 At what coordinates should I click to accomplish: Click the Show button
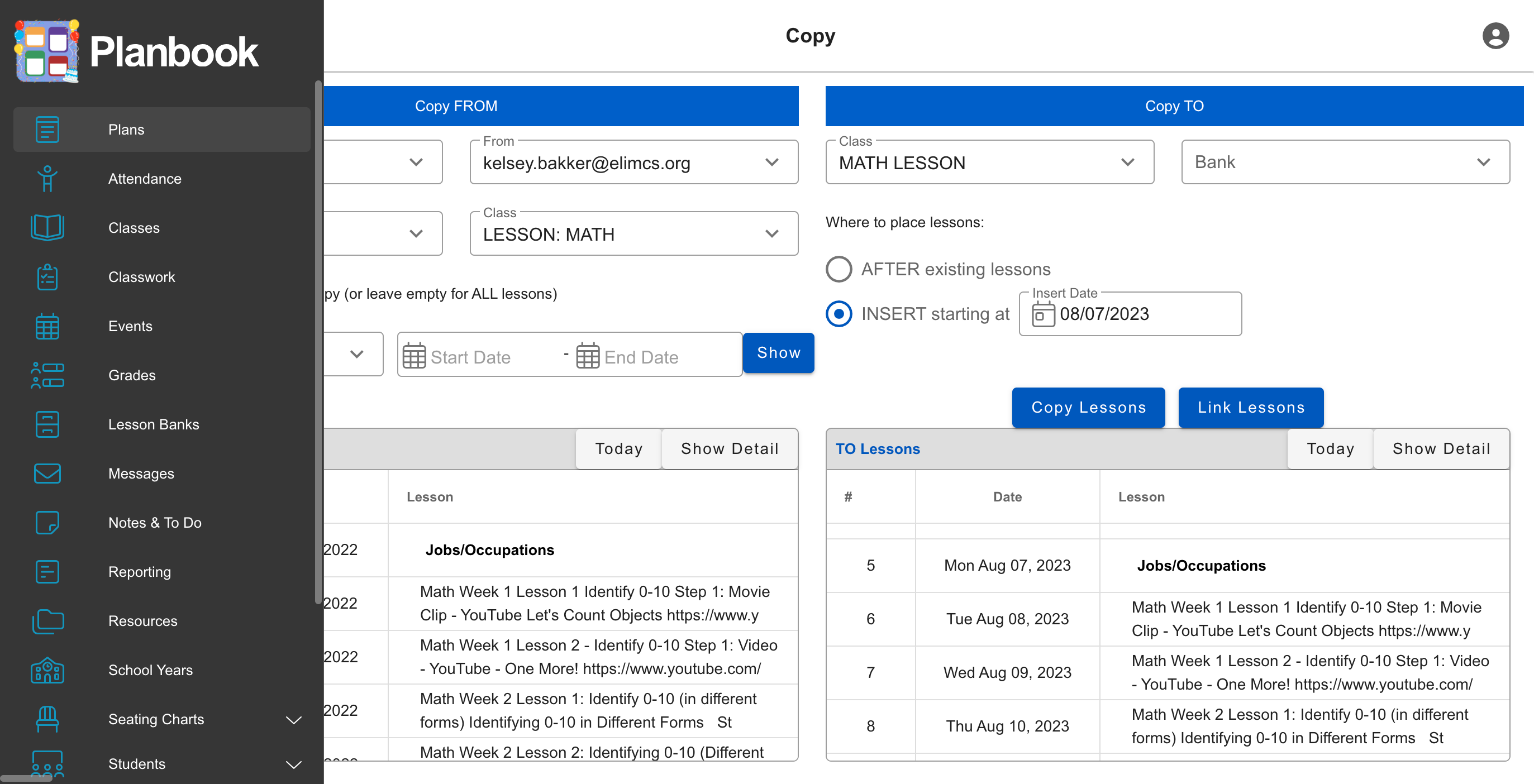pos(778,353)
